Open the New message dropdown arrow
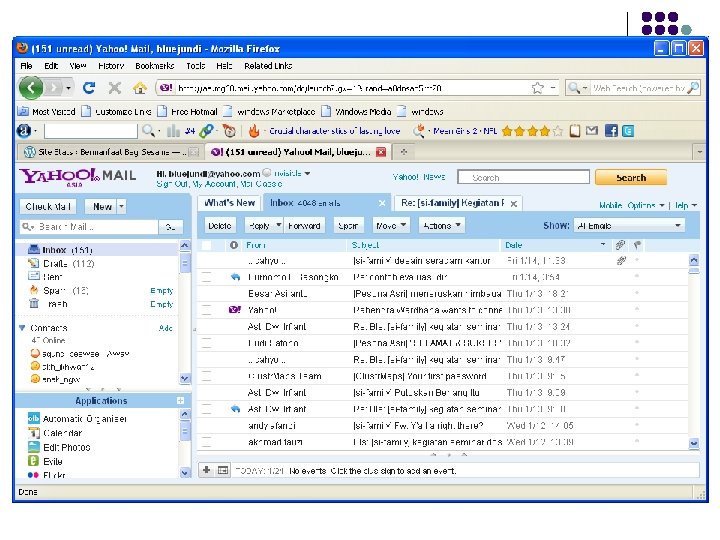Image resolution: width=720 pixels, height=540 pixels. [121, 206]
